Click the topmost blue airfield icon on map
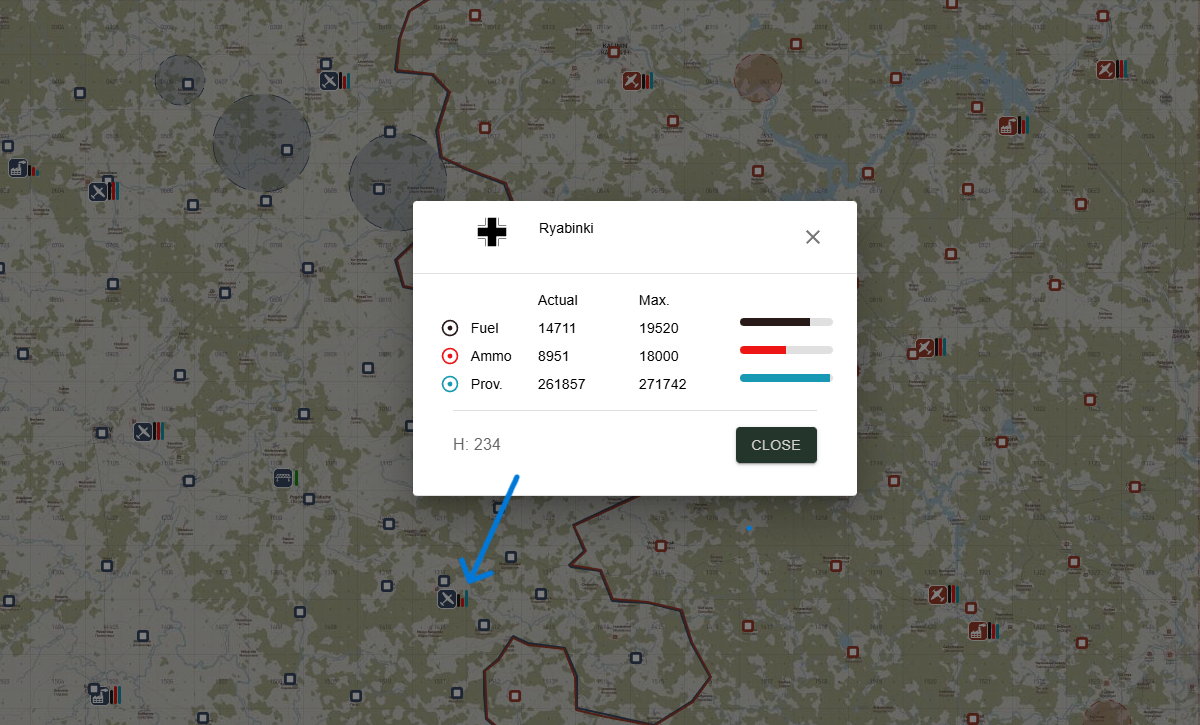The height and width of the screenshot is (725, 1200). [x=328, y=80]
